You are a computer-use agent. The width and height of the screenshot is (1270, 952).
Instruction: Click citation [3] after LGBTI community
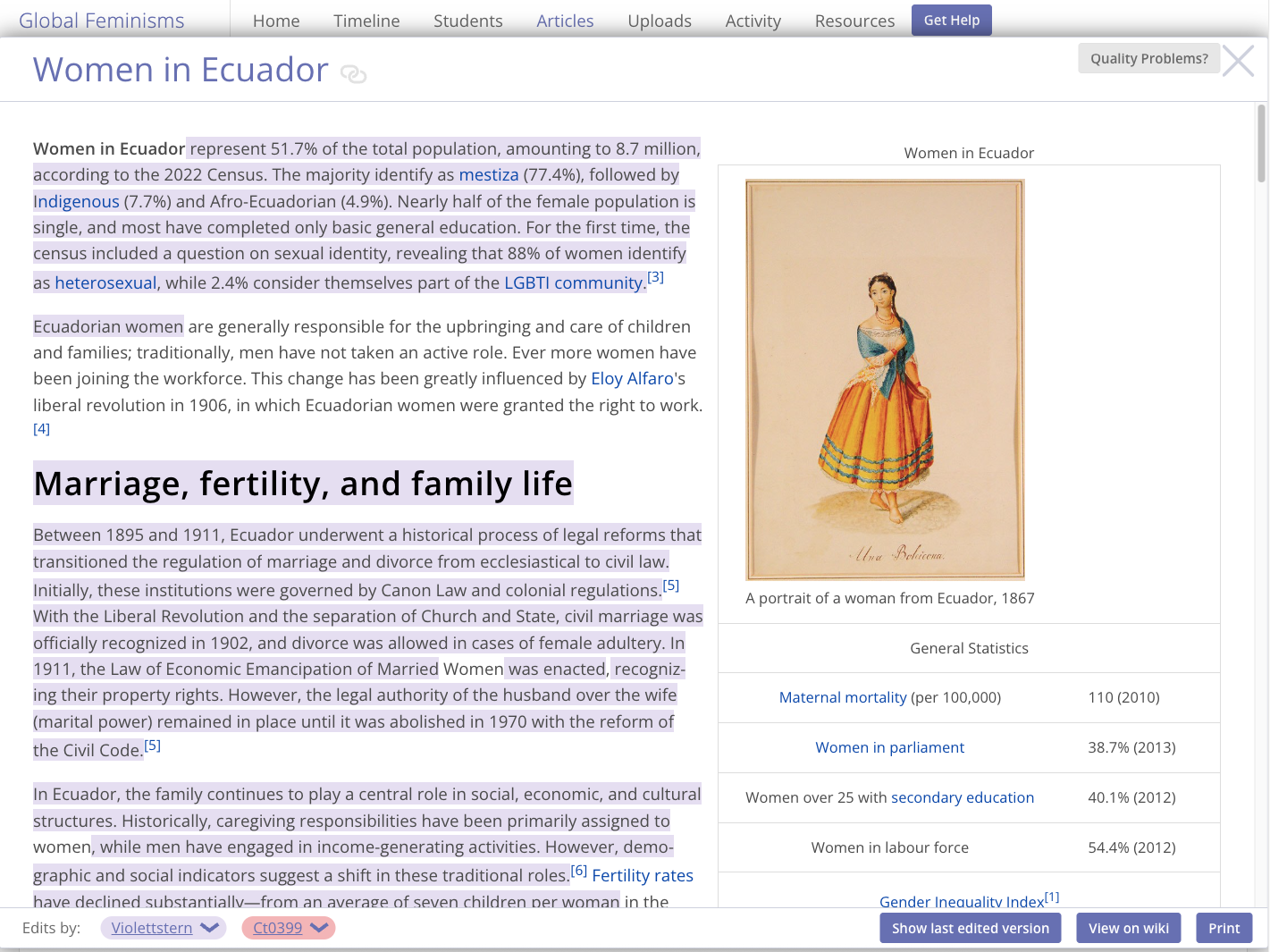click(656, 277)
